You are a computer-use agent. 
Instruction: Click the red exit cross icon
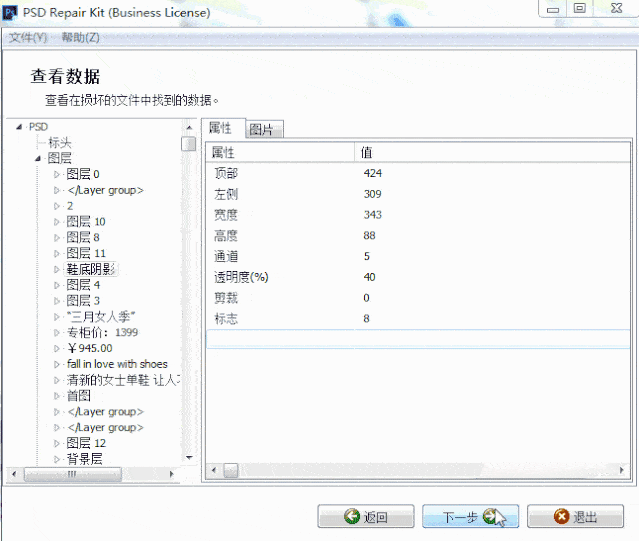(561, 516)
